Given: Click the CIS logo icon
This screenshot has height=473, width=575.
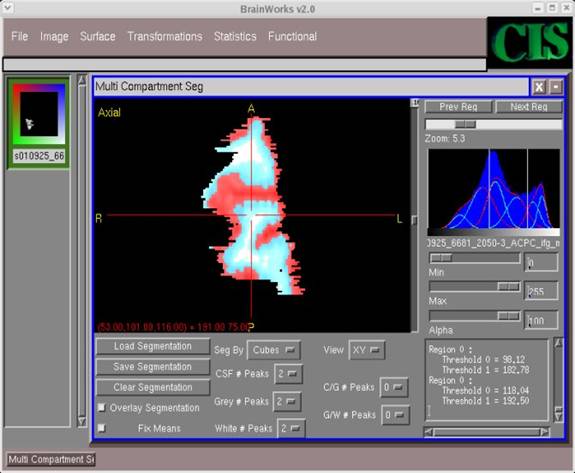Looking at the screenshot, I should pyautogui.click(x=530, y=42).
